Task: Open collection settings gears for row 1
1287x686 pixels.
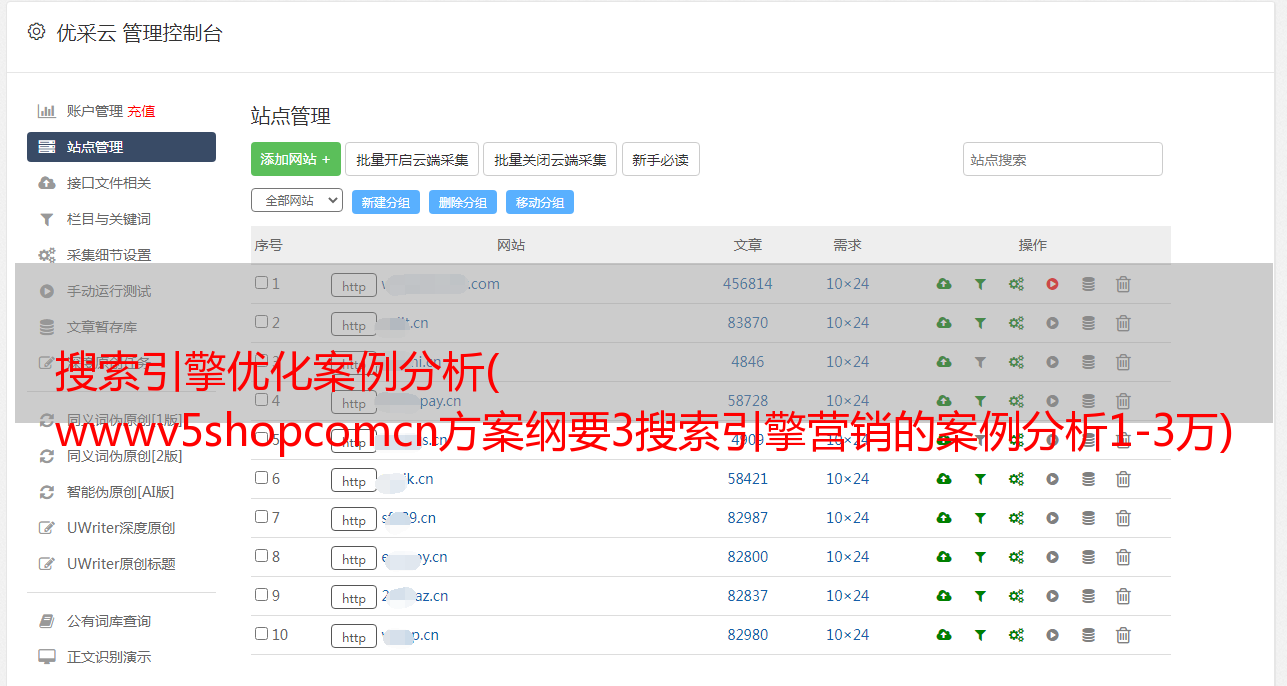Action: pyautogui.click(x=1016, y=284)
